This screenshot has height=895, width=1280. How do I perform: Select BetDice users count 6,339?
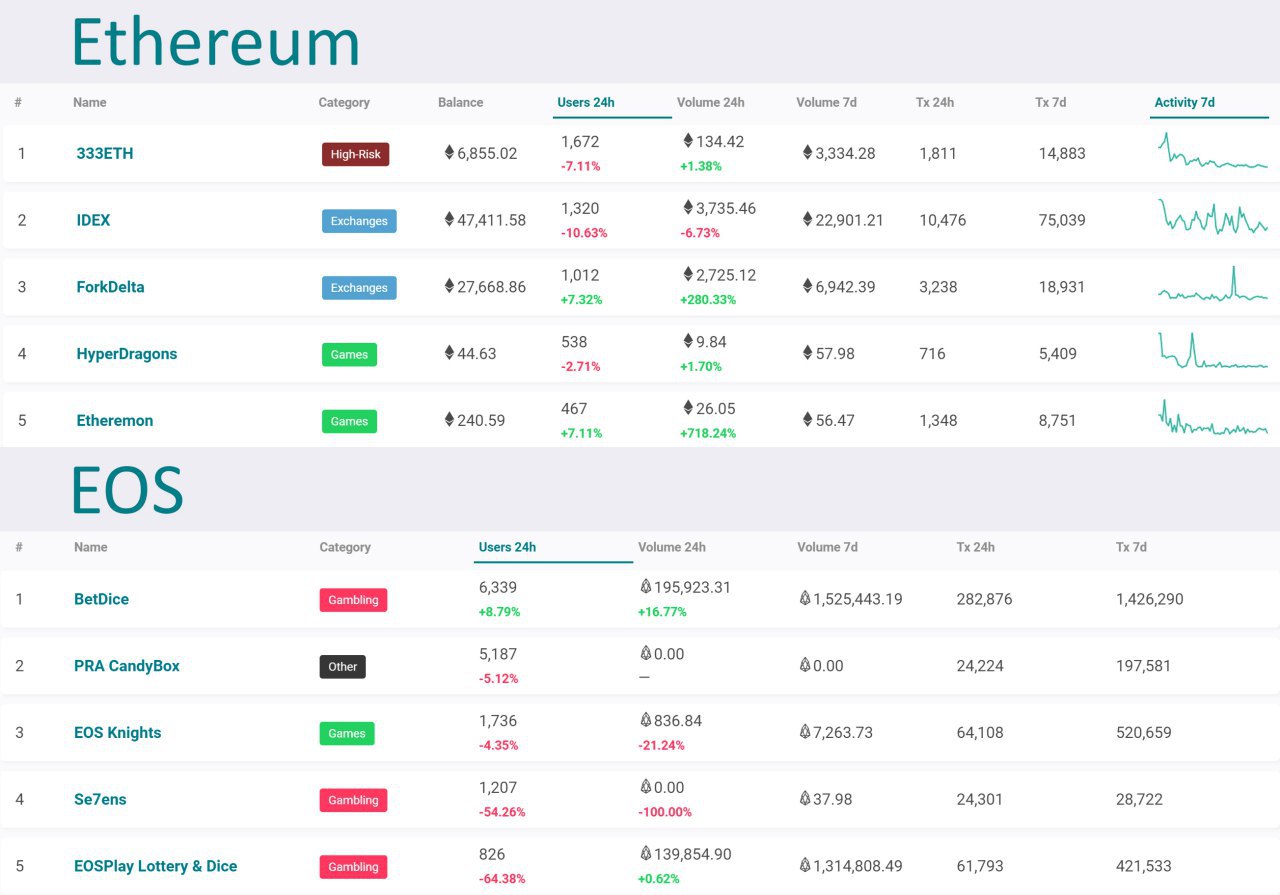click(498, 587)
